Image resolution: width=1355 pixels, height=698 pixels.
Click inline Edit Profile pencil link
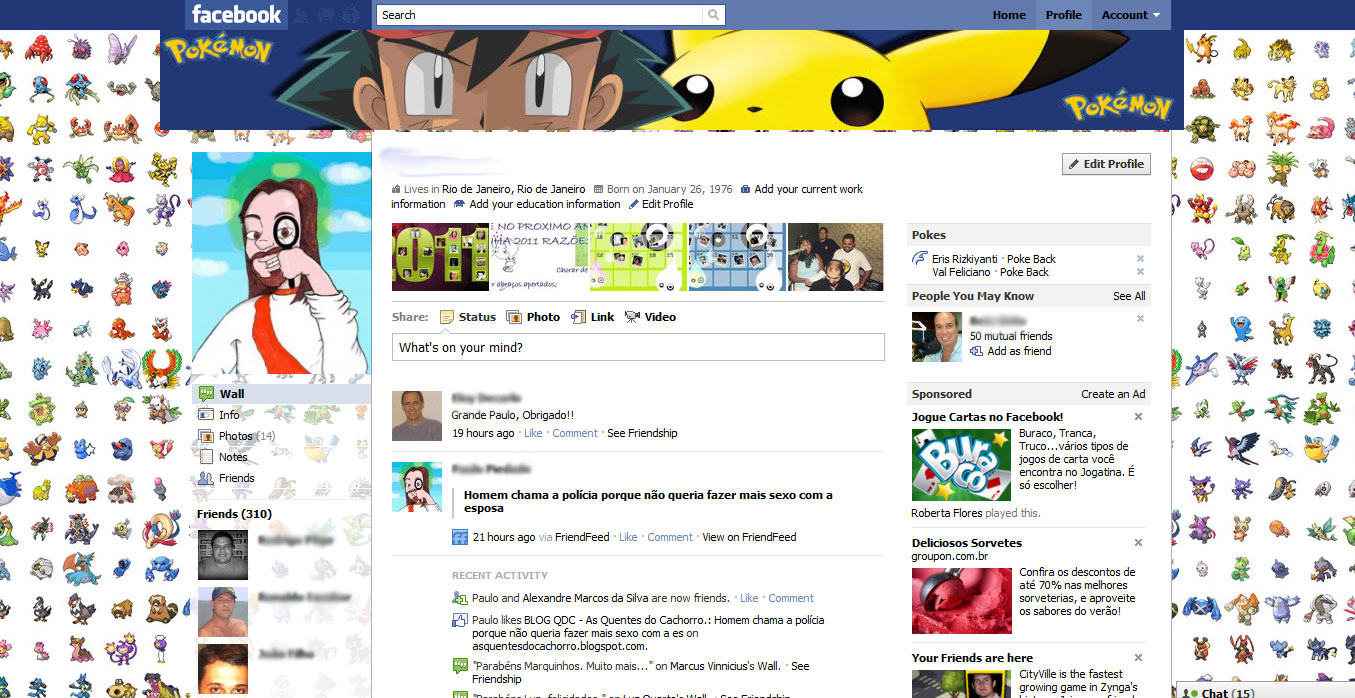(661, 204)
